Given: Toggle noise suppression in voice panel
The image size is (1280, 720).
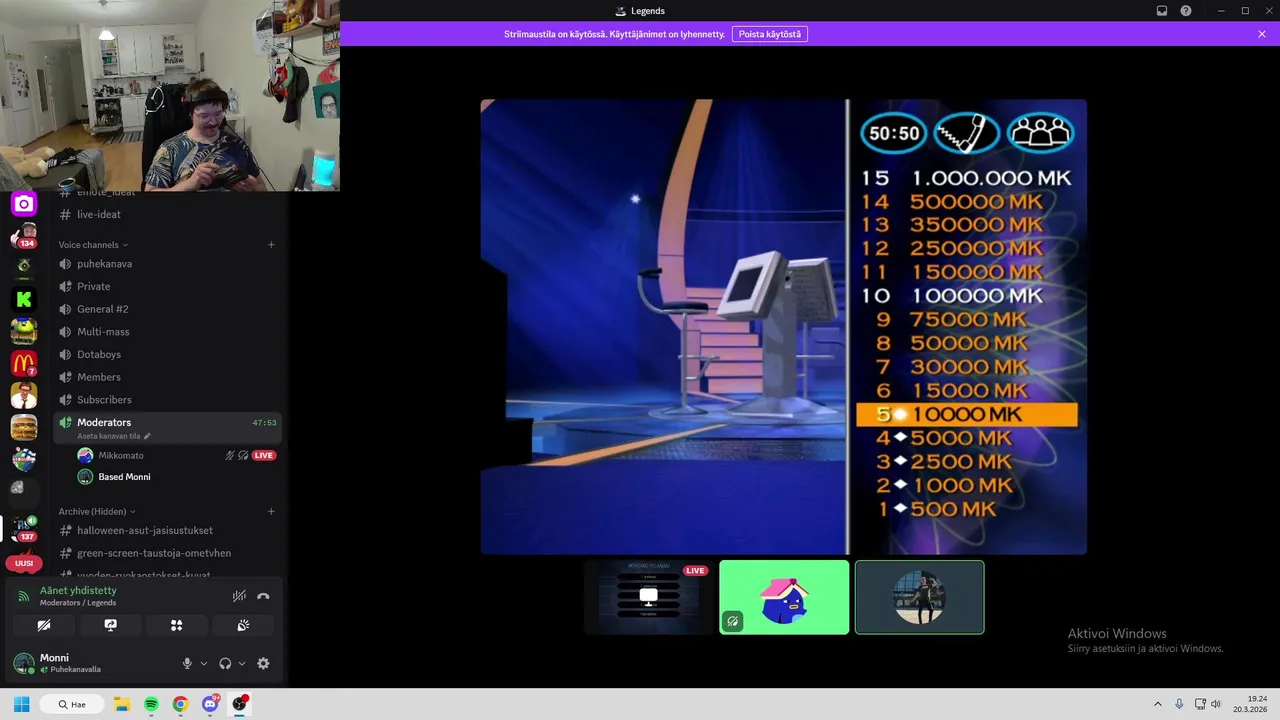Looking at the screenshot, I should coord(239,596).
